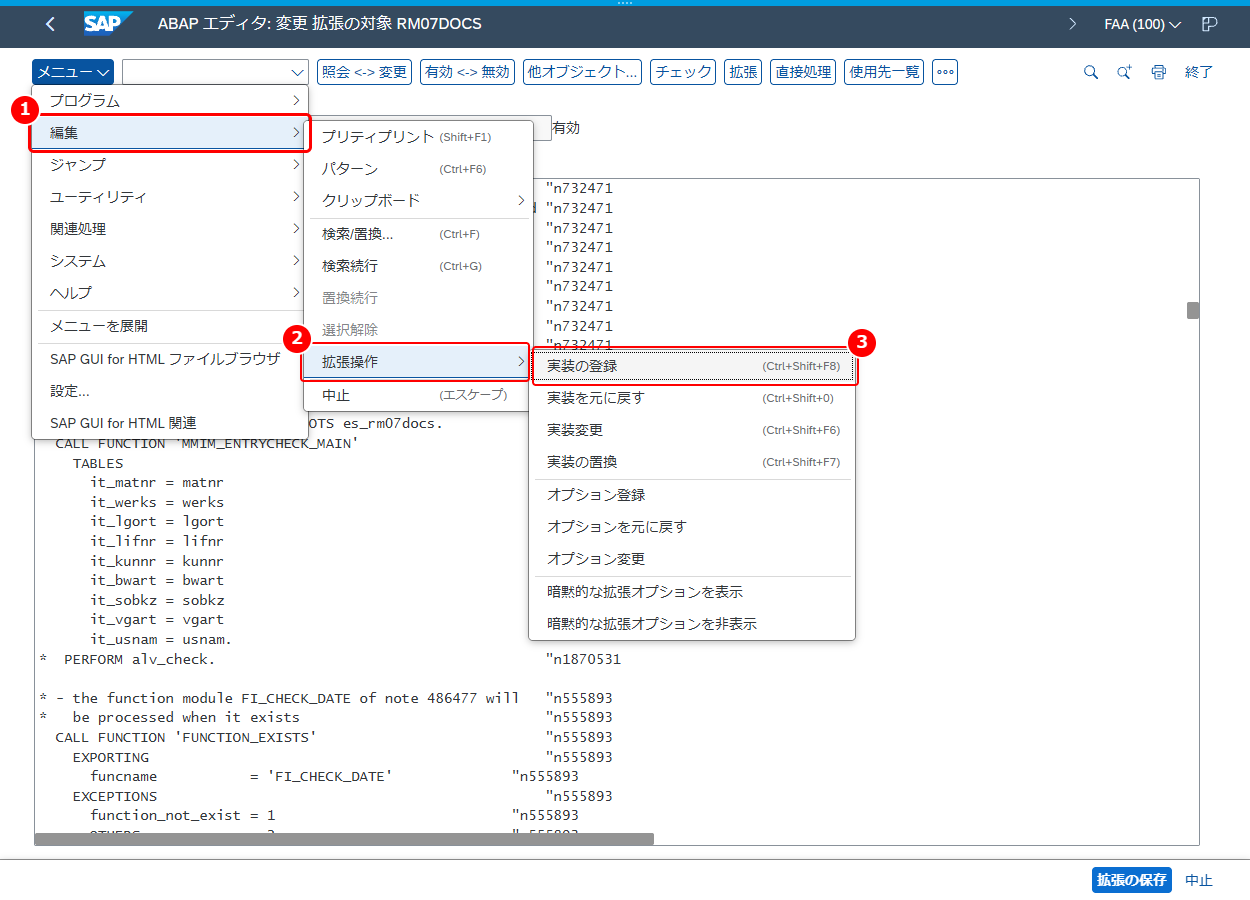The width and height of the screenshot is (1250, 900).
Task: Choose 暗黙的な拡張オプションを表示
Action: [x=692, y=592]
